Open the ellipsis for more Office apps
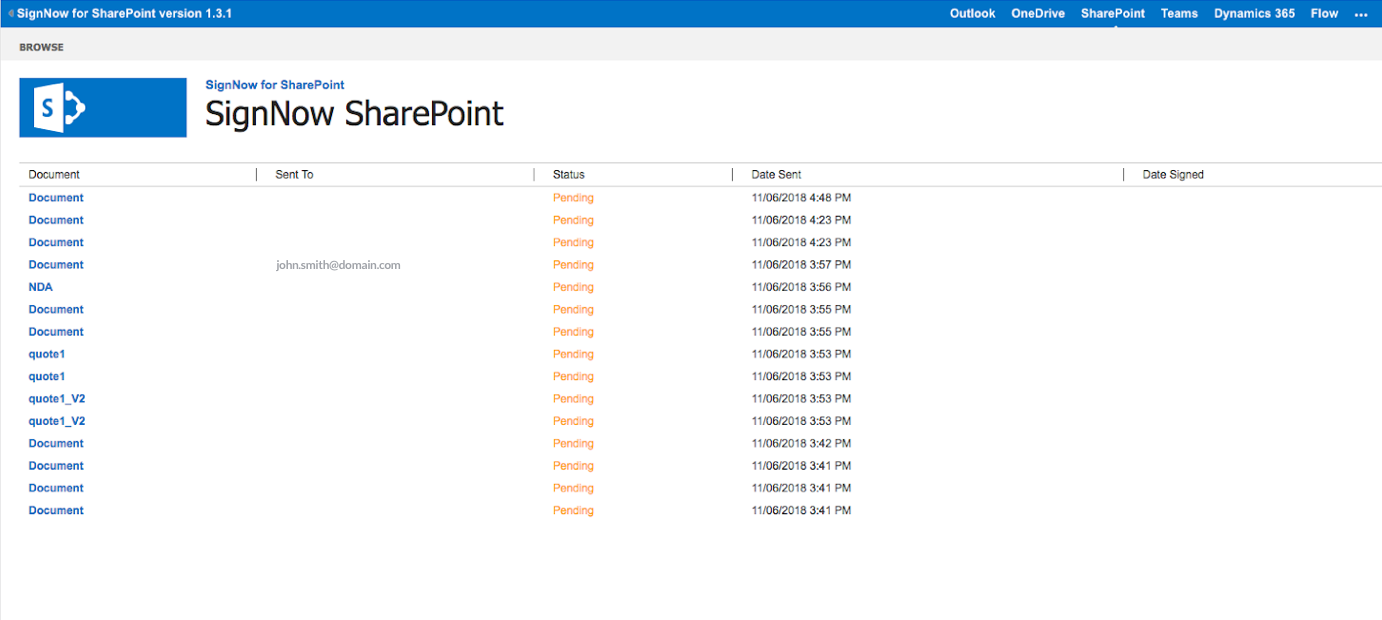1382x620 pixels. coord(1361,13)
